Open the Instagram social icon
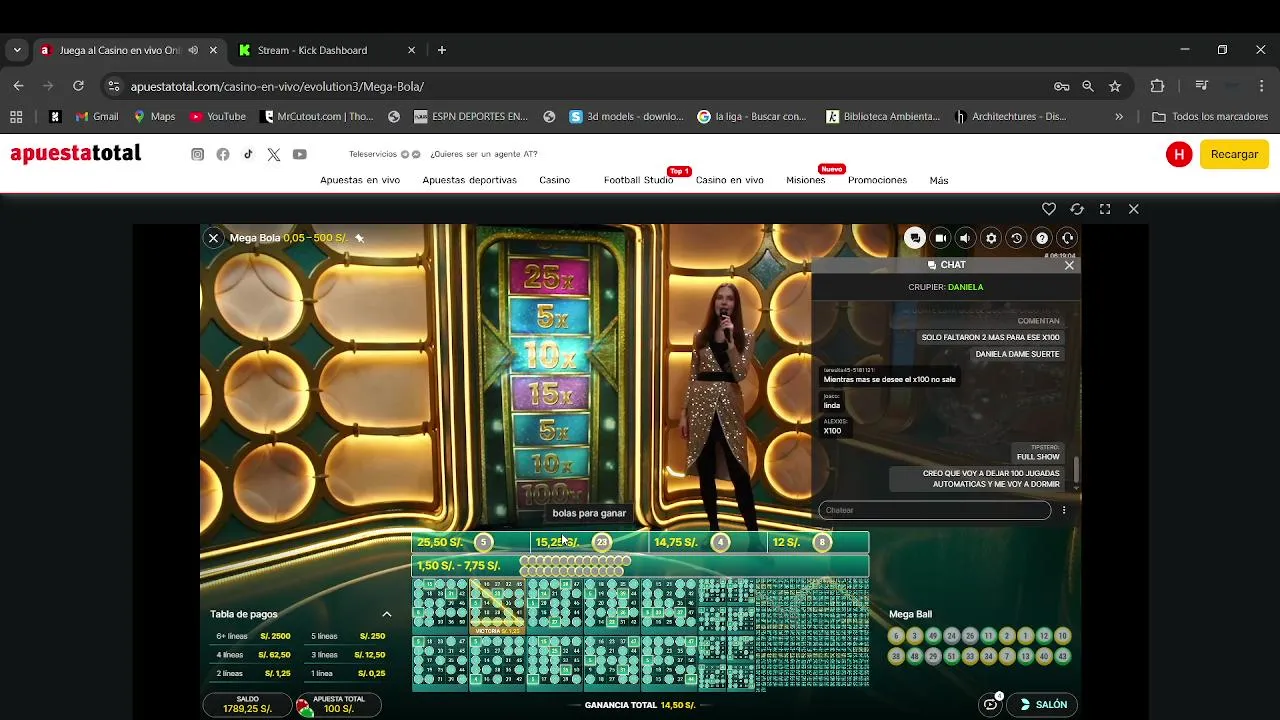1280x720 pixels. point(198,154)
